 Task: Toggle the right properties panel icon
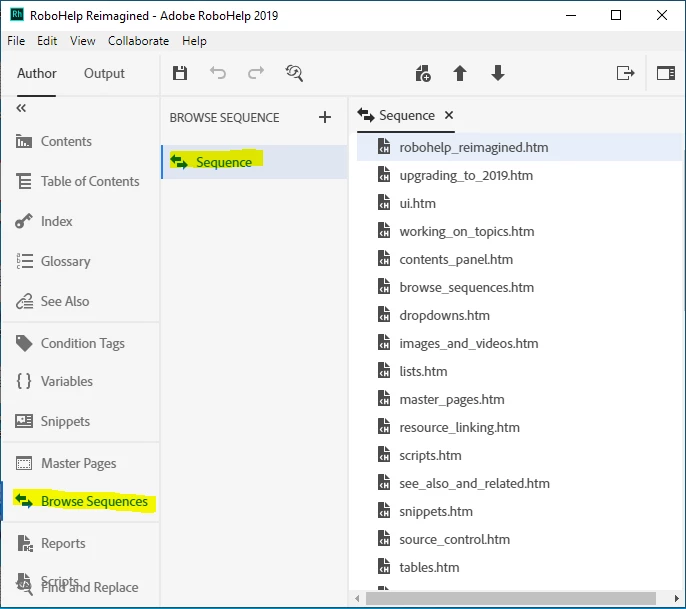pos(665,73)
